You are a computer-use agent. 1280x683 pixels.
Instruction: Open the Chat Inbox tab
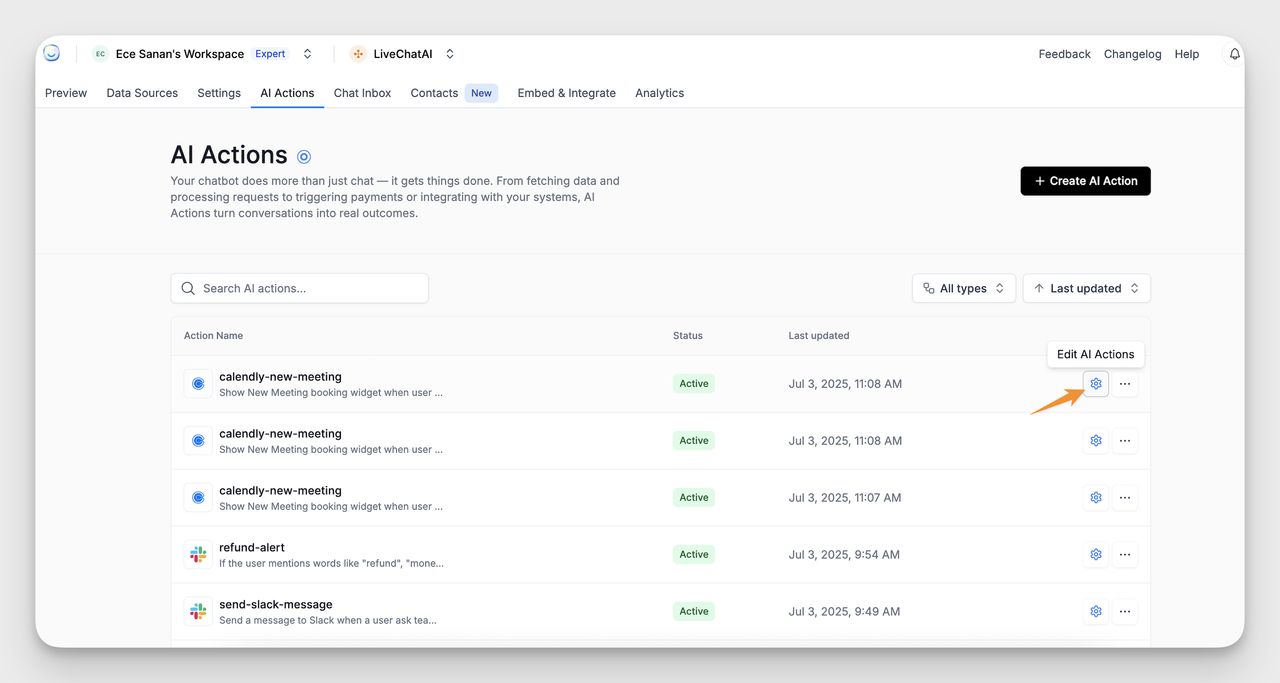click(362, 93)
